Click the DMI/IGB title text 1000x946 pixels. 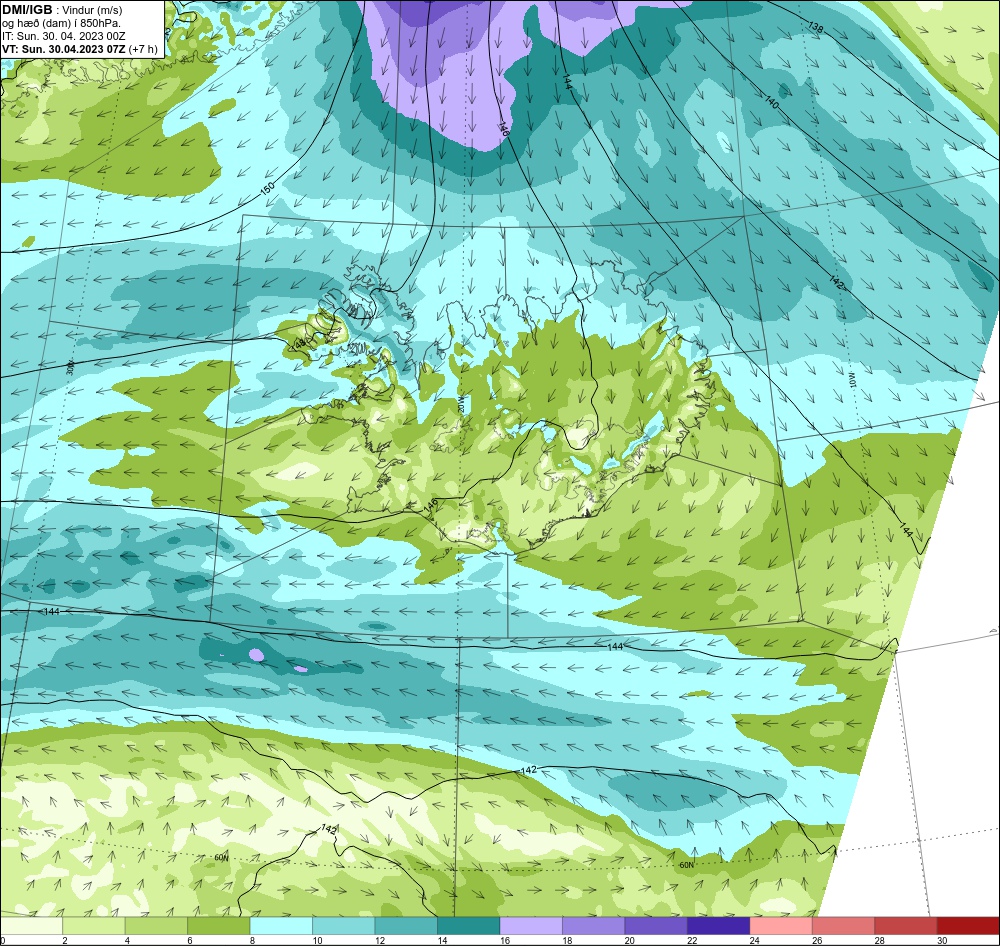[x=27, y=10]
